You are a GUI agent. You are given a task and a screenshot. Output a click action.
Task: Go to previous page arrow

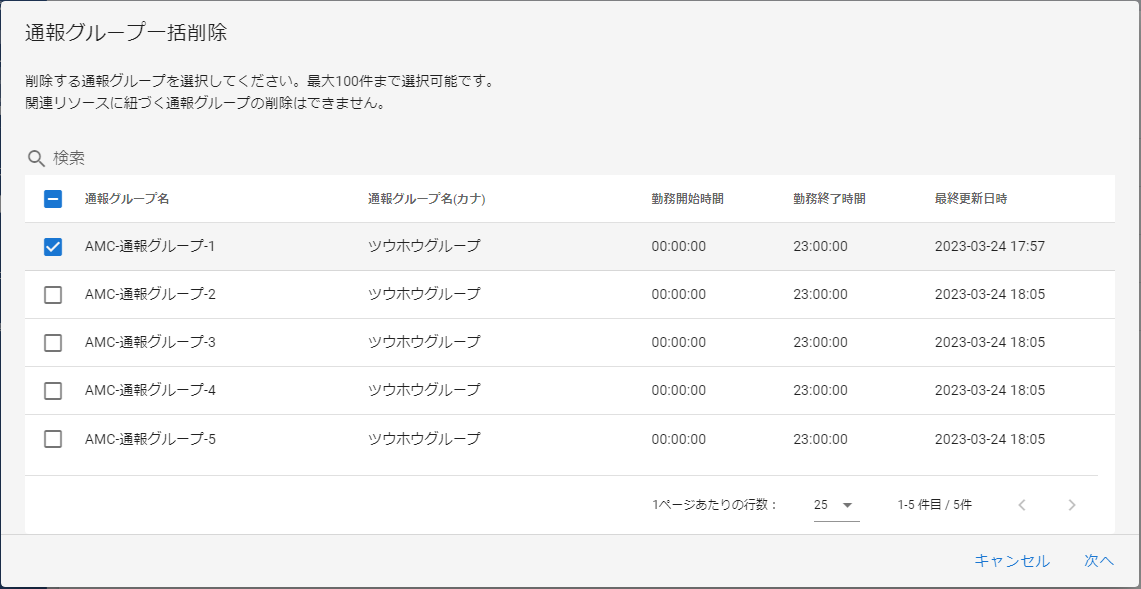(1022, 505)
